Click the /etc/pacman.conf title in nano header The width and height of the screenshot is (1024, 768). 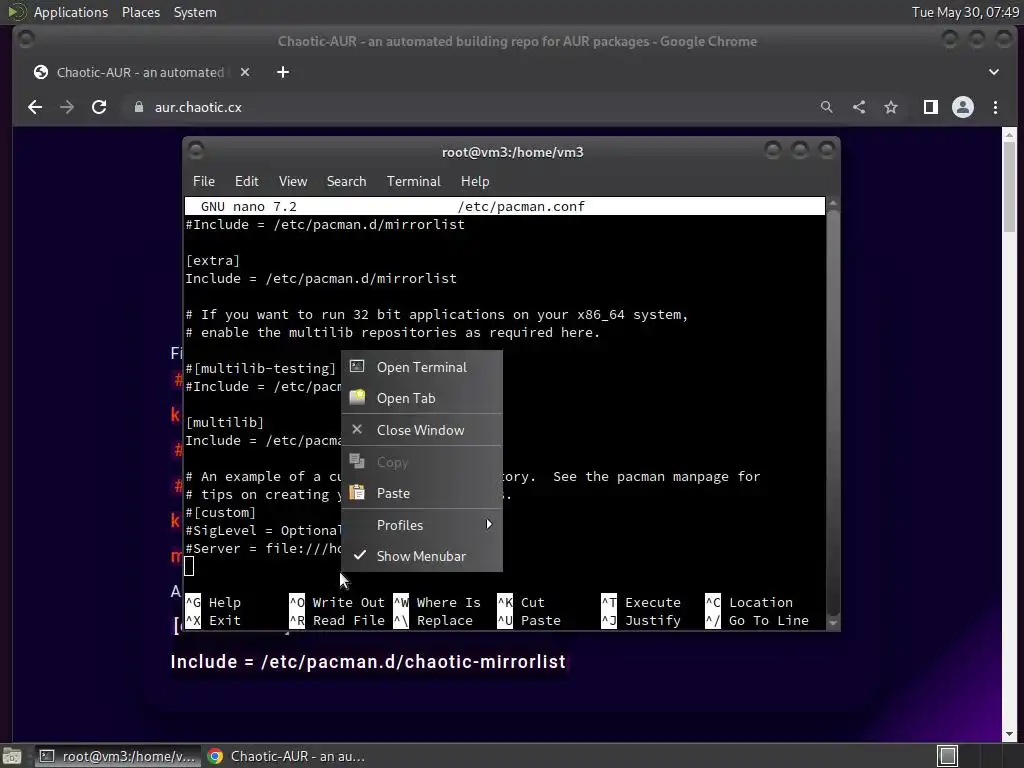[x=521, y=206]
